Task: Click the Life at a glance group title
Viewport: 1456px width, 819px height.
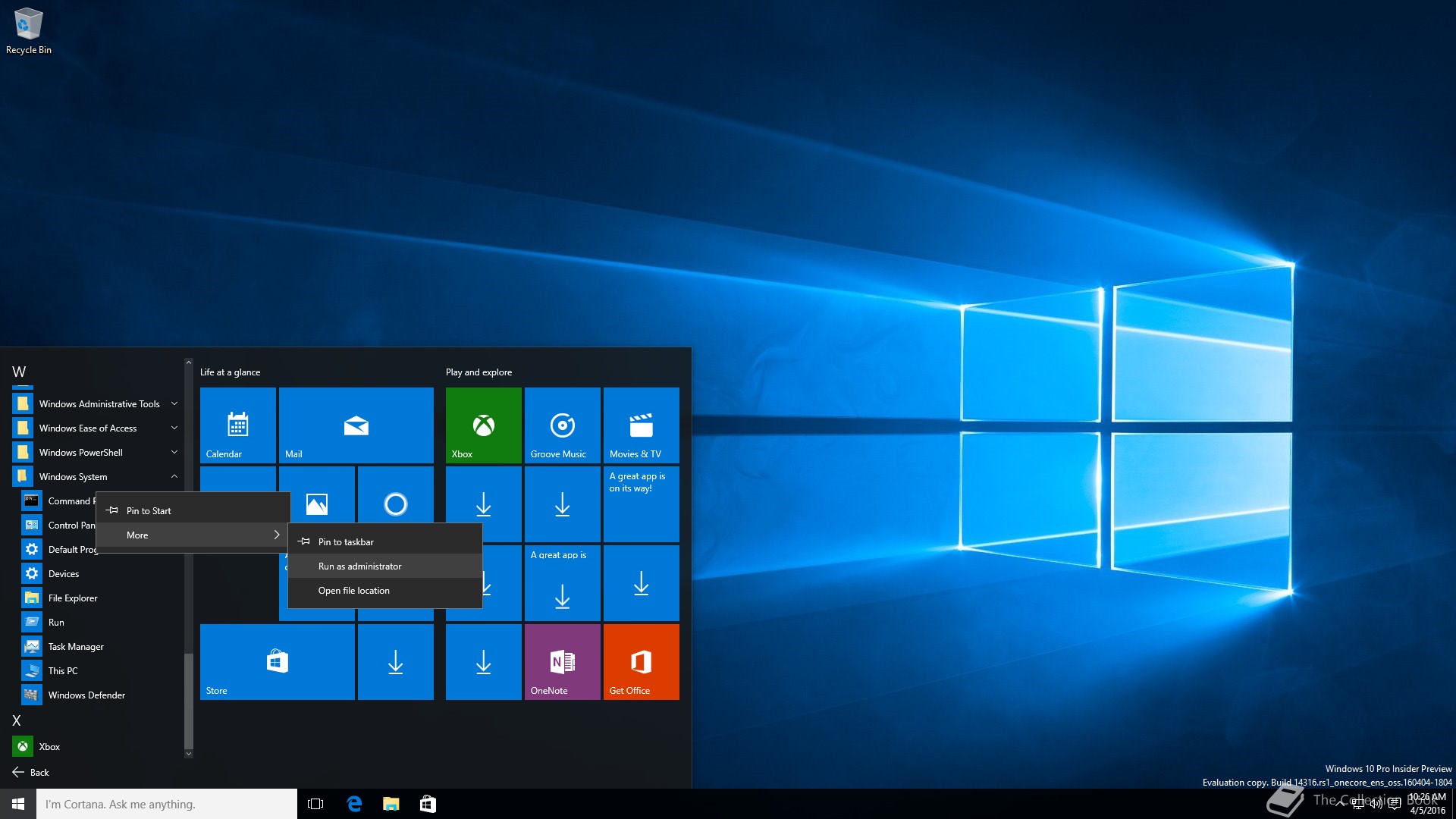Action: tap(231, 372)
